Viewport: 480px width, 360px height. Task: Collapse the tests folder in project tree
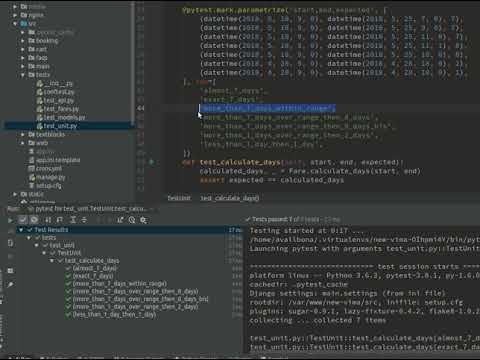coord(23,75)
